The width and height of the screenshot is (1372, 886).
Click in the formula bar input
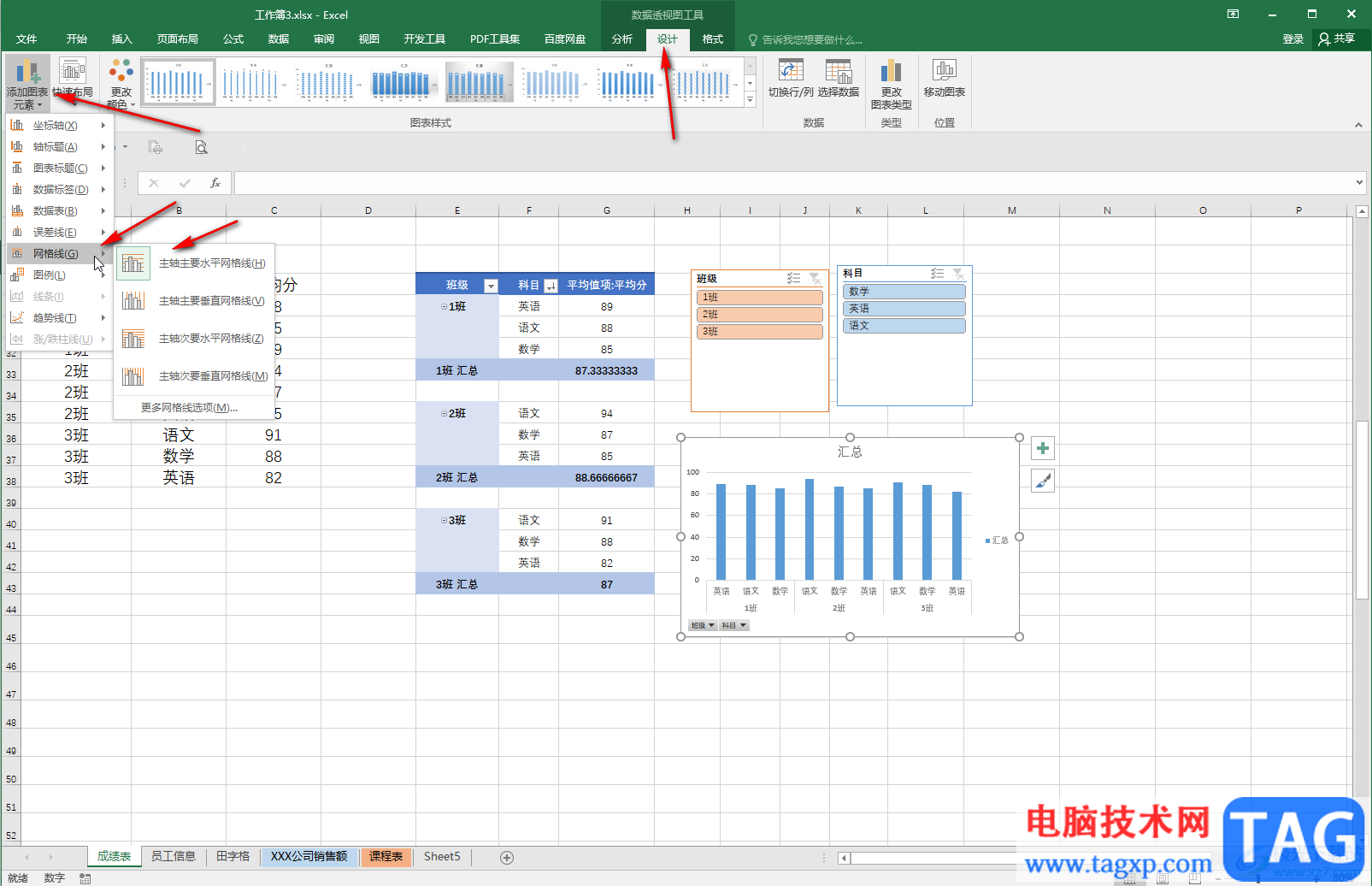pyautogui.click(x=795, y=183)
